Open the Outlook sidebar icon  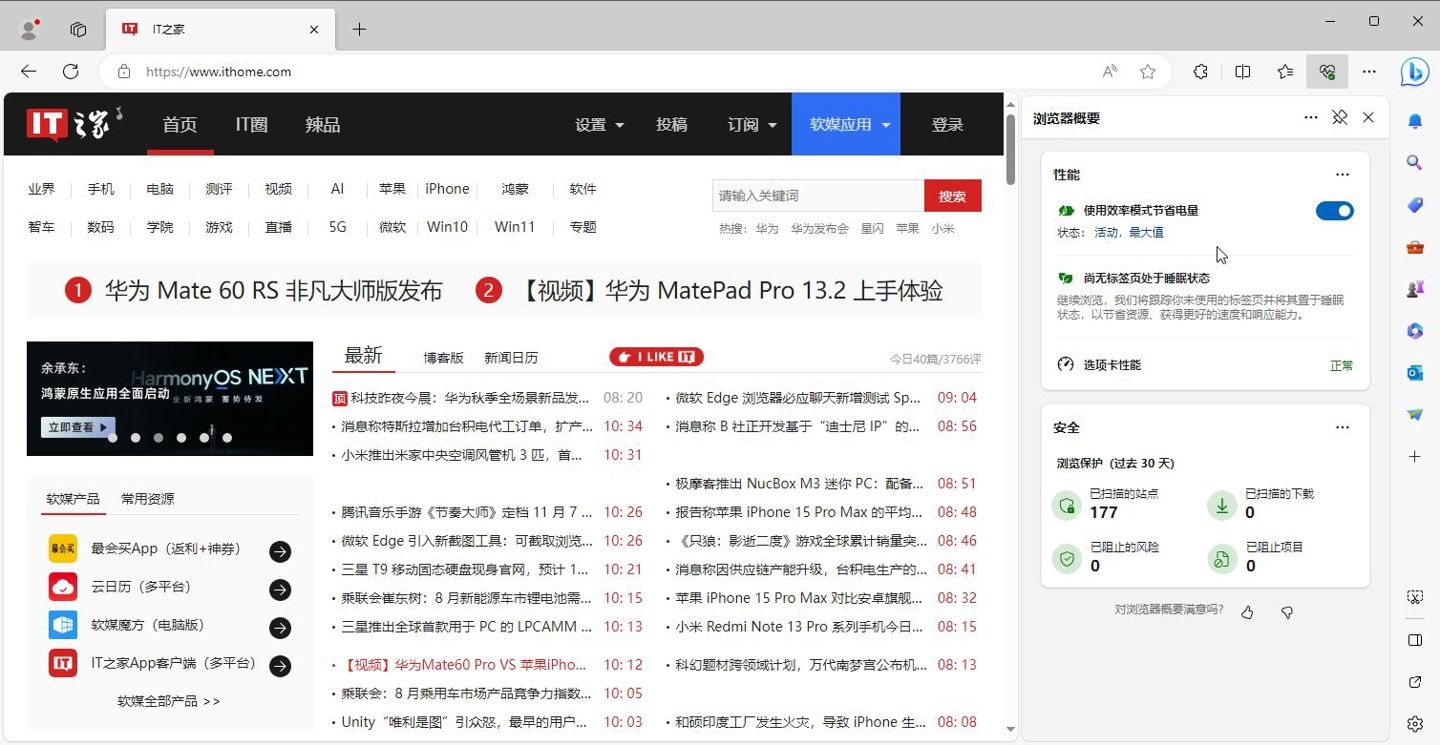1415,373
